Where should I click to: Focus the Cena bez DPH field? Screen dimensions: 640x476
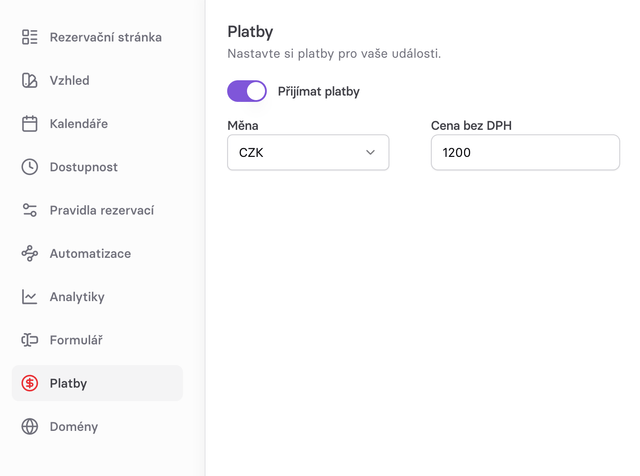pos(525,153)
